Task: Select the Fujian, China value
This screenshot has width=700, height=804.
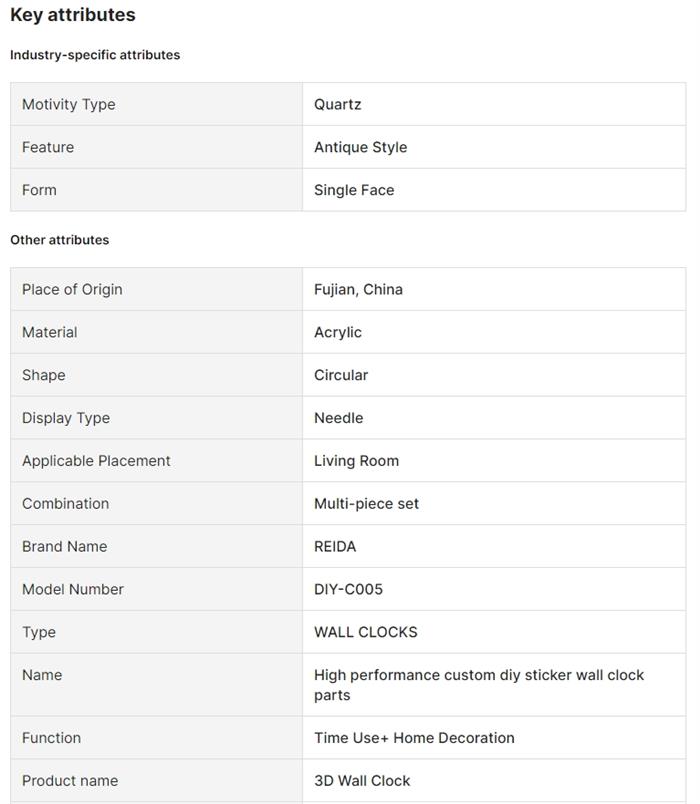Action: pos(358,289)
